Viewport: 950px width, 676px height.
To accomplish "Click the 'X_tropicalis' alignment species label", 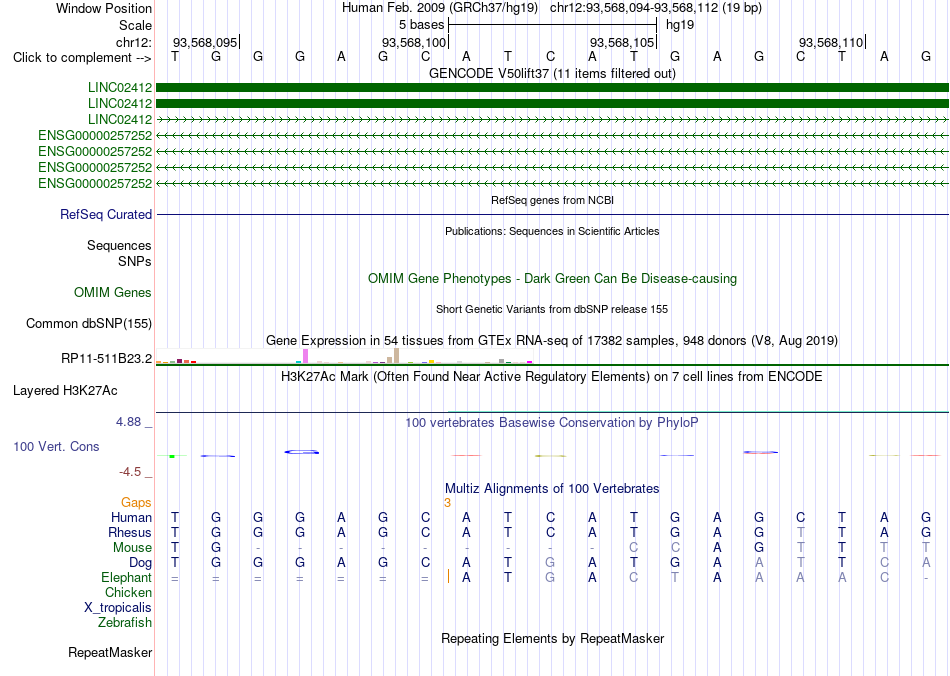I will pyautogui.click(x=118, y=608).
